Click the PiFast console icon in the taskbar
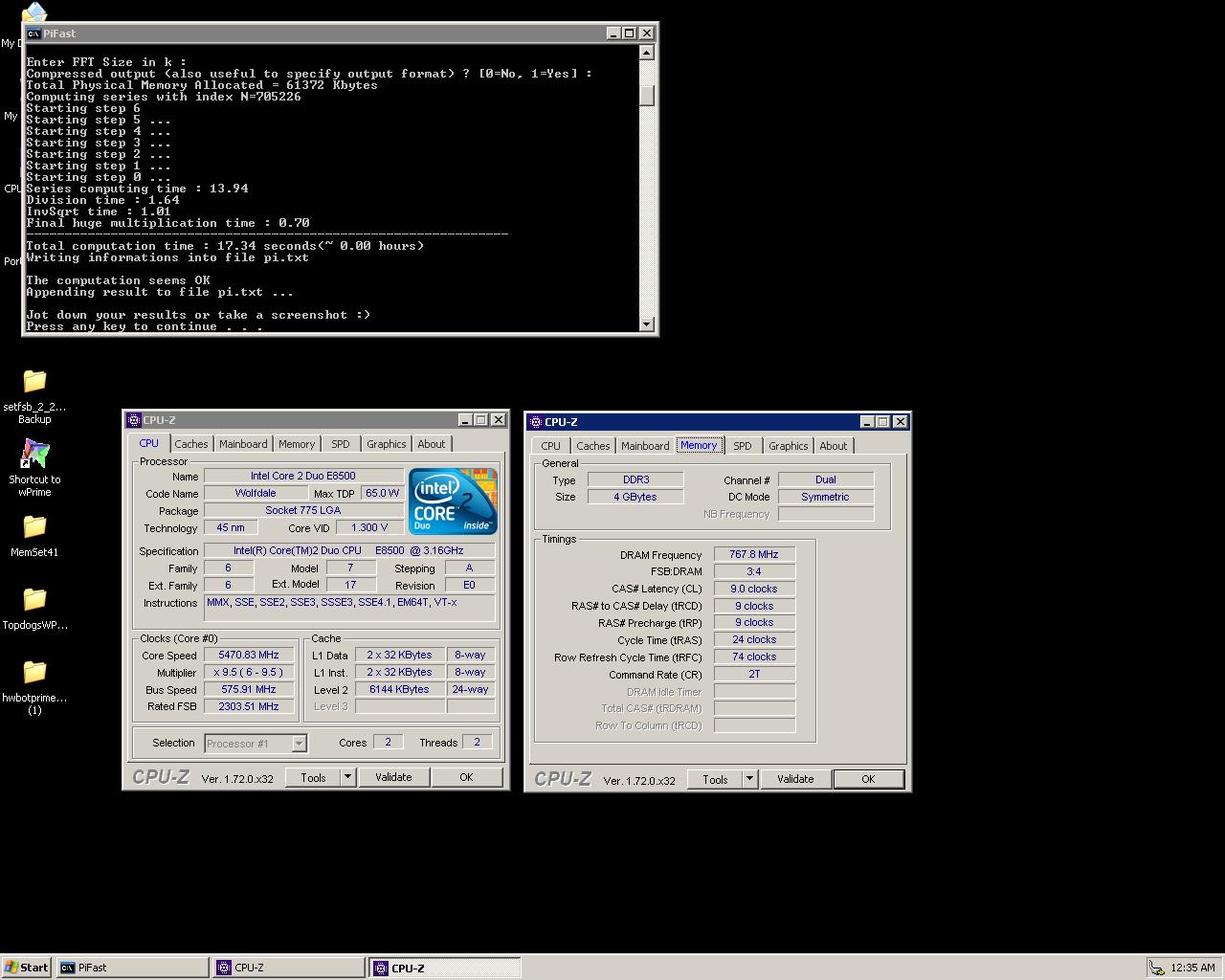 pyautogui.click(x=68, y=968)
